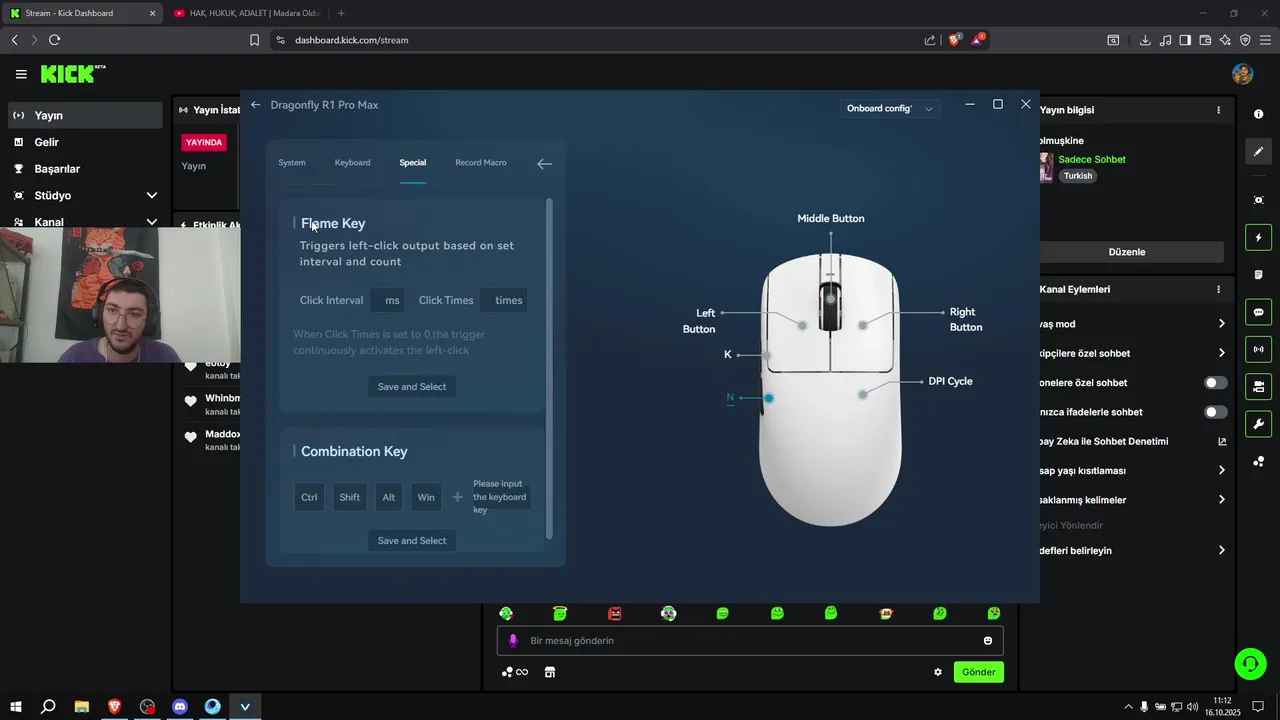Click the info icon in right sidebar
Viewport: 1280px width, 720px height.
[x=1258, y=114]
